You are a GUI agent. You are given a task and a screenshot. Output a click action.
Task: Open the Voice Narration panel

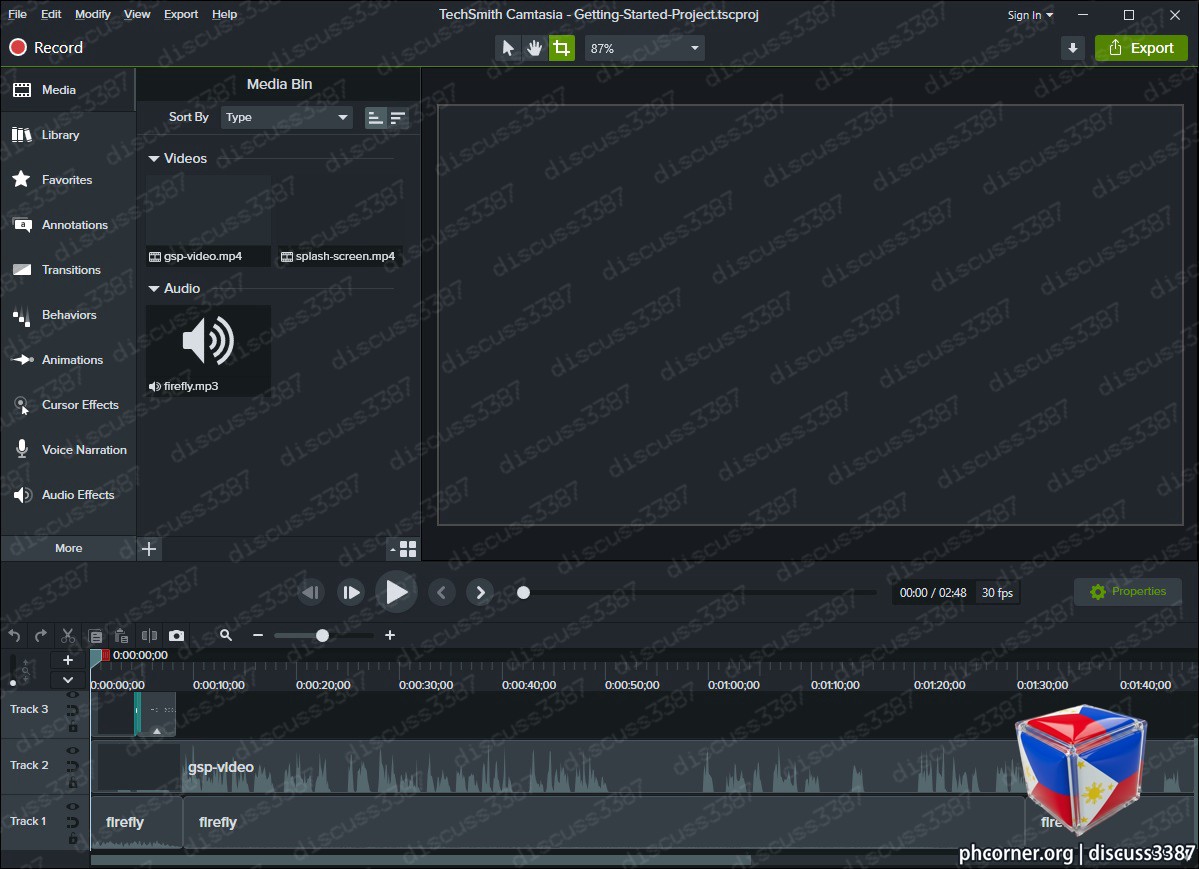pos(67,450)
